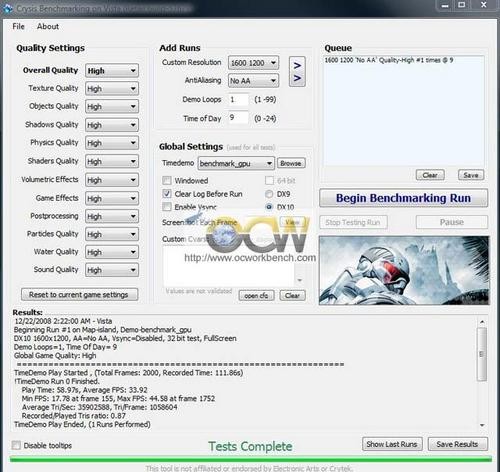
Task: Click the Crysis app icon in title bar
Action: (7, 9)
